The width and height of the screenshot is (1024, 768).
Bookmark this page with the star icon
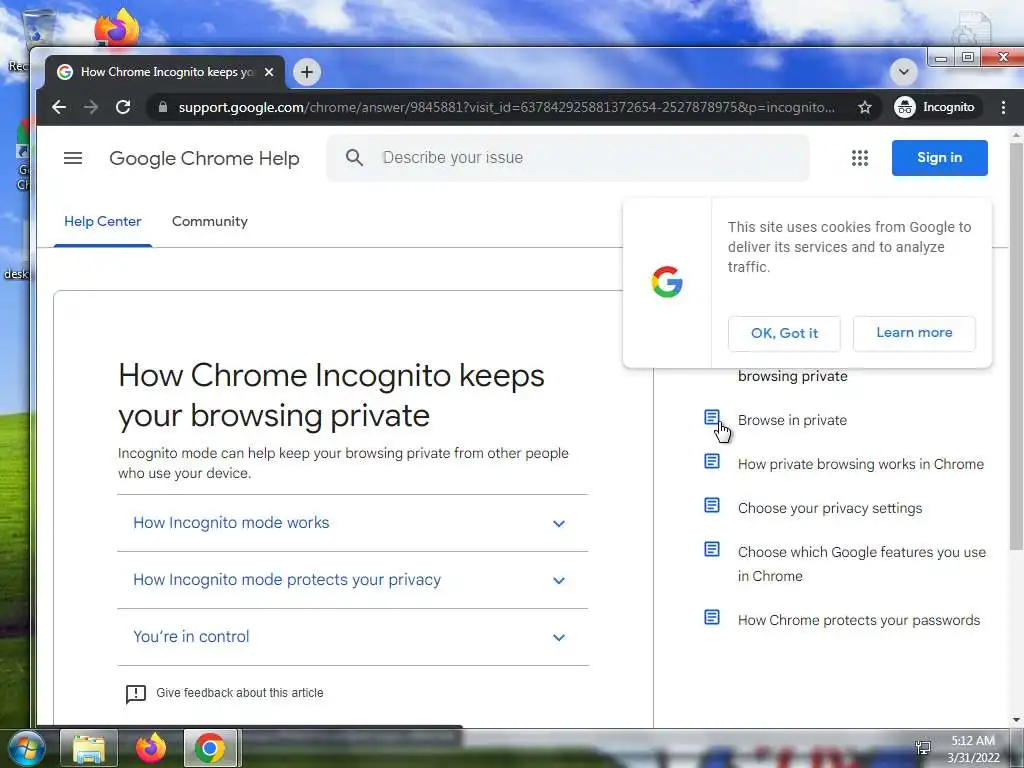tap(865, 107)
